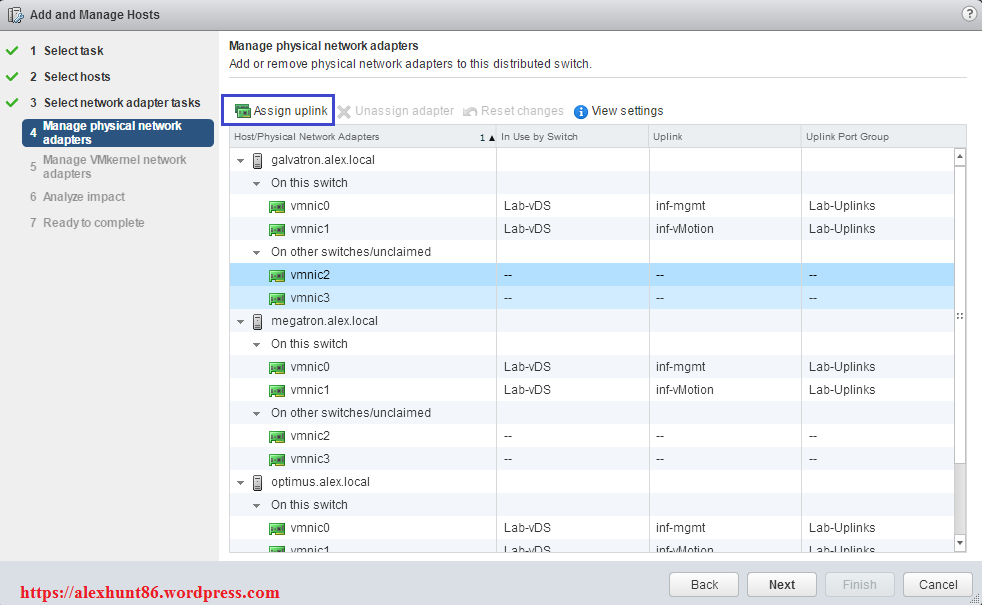Screen dimensions: 982x605
Task: Click the galvatron.alex.local host icon
Action: click(x=258, y=160)
